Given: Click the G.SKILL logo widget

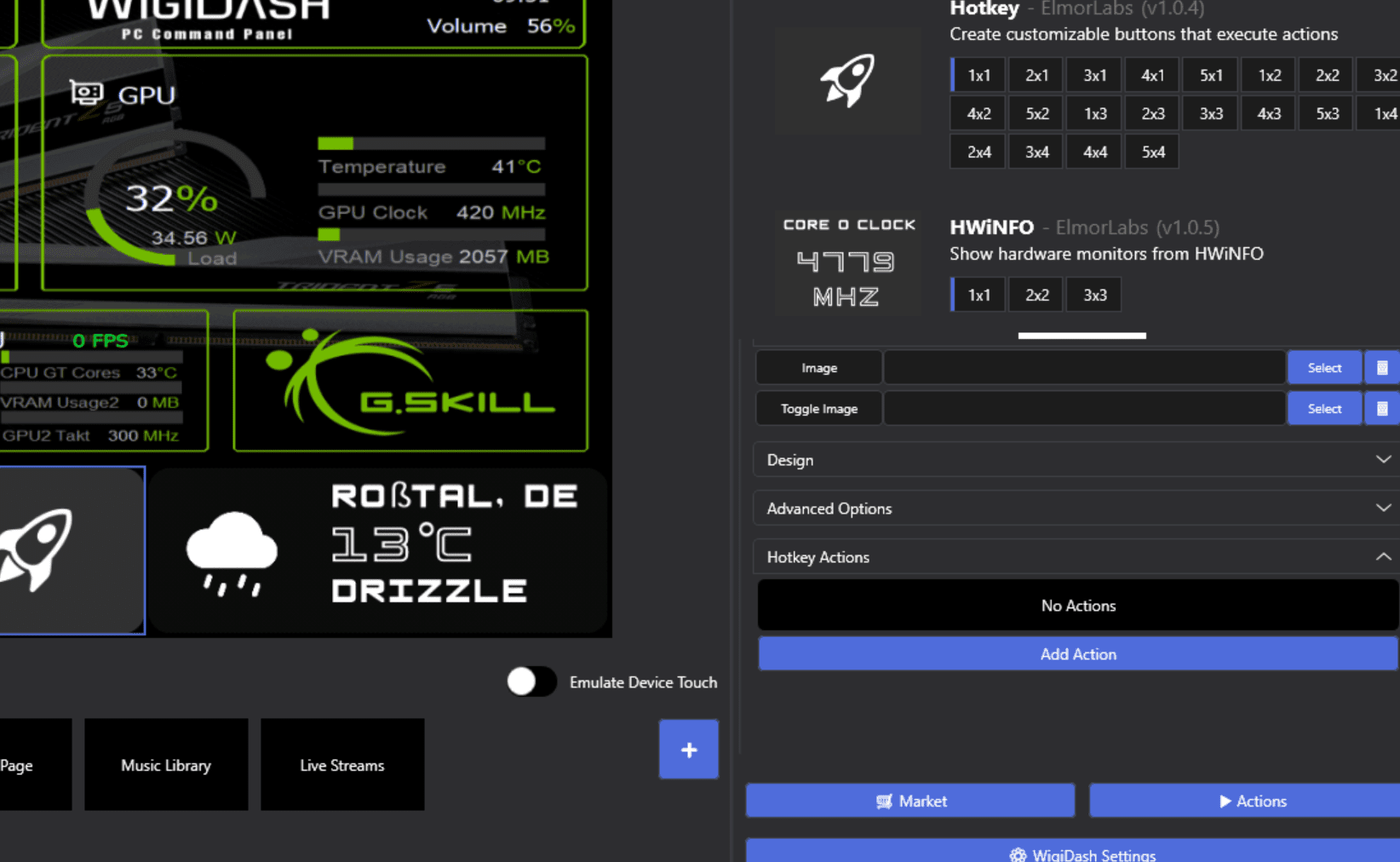Looking at the screenshot, I should 410,381.
